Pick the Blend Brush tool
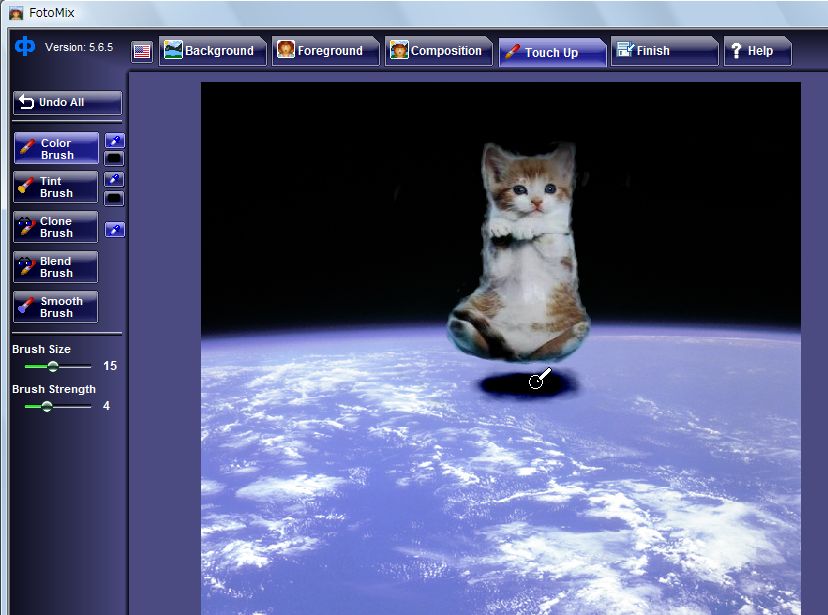The height and width of the screenshot is (615, 828). (x=55, y=267)
